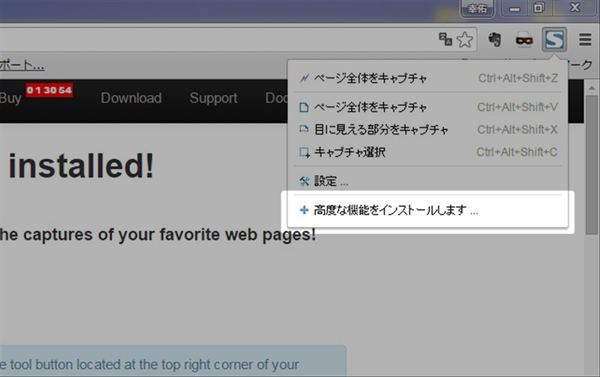600x377 pixels.
Task: Choose キャプチャ選択 menu item
Action: (x=428, y=152)
